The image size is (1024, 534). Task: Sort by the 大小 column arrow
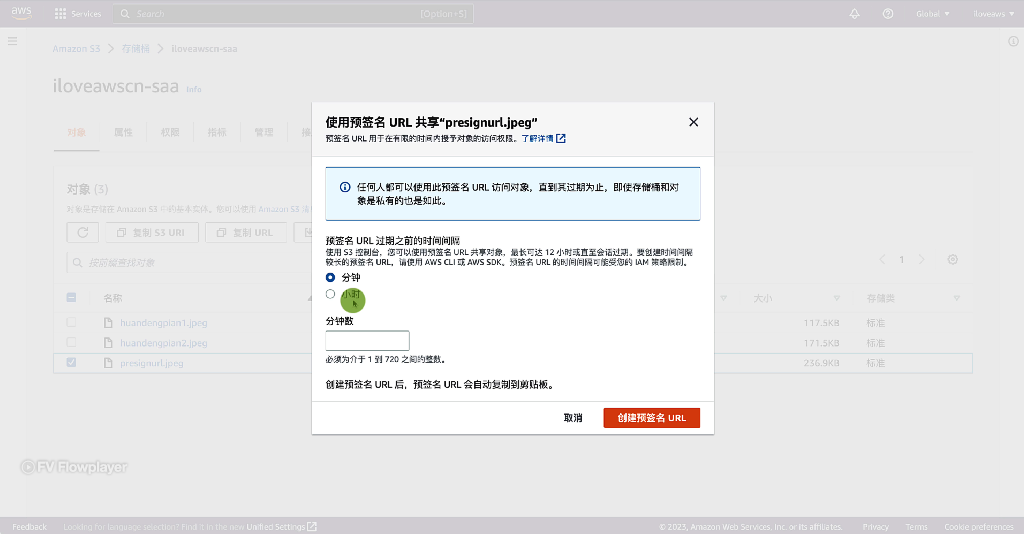[x=837, y=298]
